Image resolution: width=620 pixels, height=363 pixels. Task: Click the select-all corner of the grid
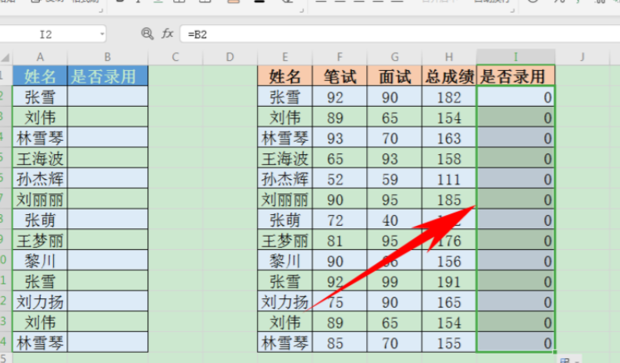coord(6,58)
